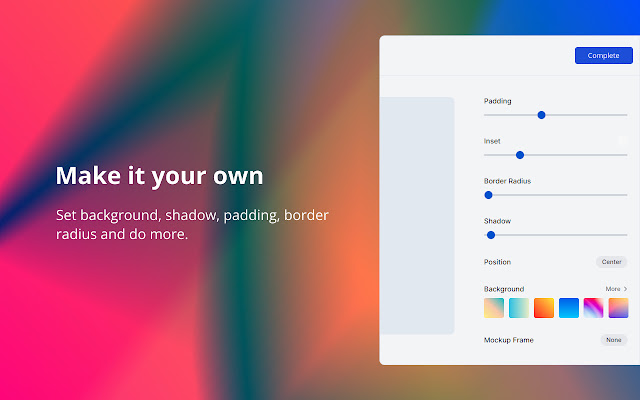This screenshot has height=400, width=640.
Task: Choose the teal-to-cream gradient background swatch
Action: click(519, 308)
